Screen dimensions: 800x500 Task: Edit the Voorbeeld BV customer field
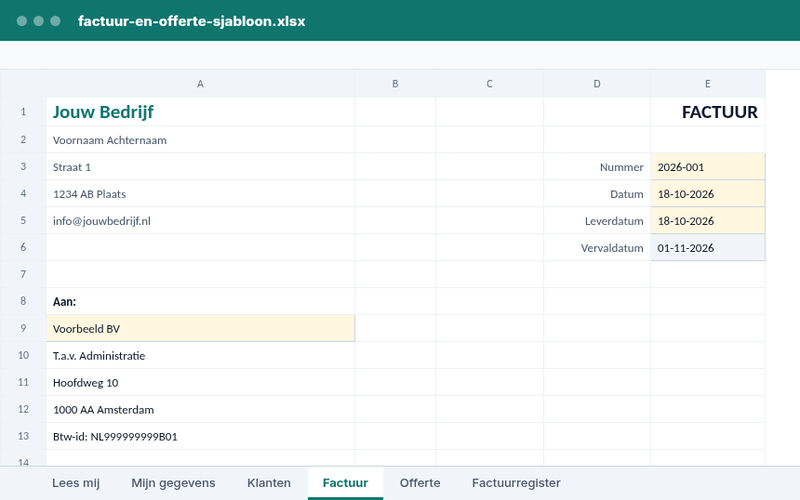201,329
